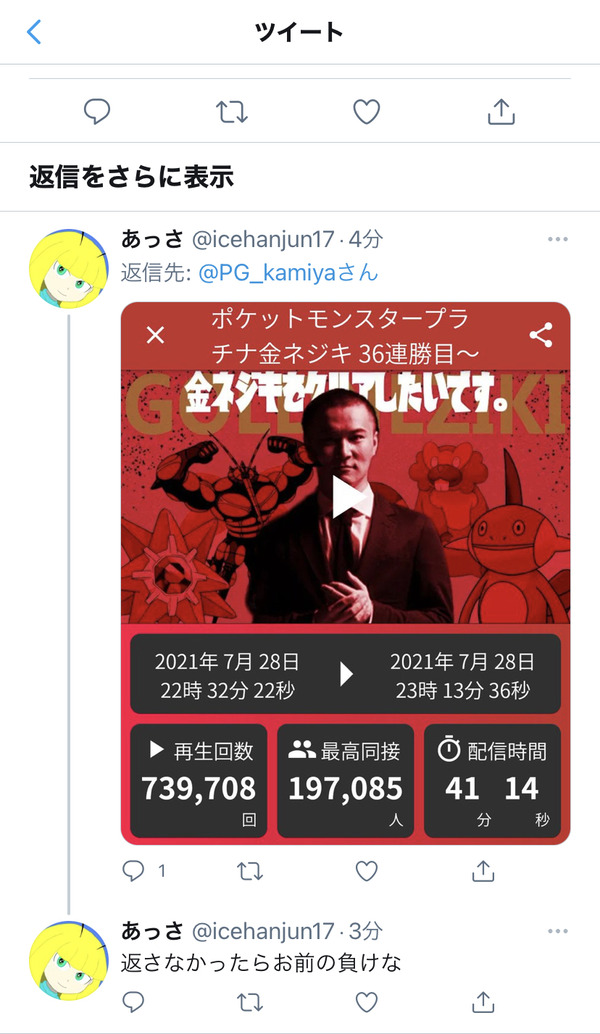
Task: Share the stream card tweet
Action: [483, 871]
